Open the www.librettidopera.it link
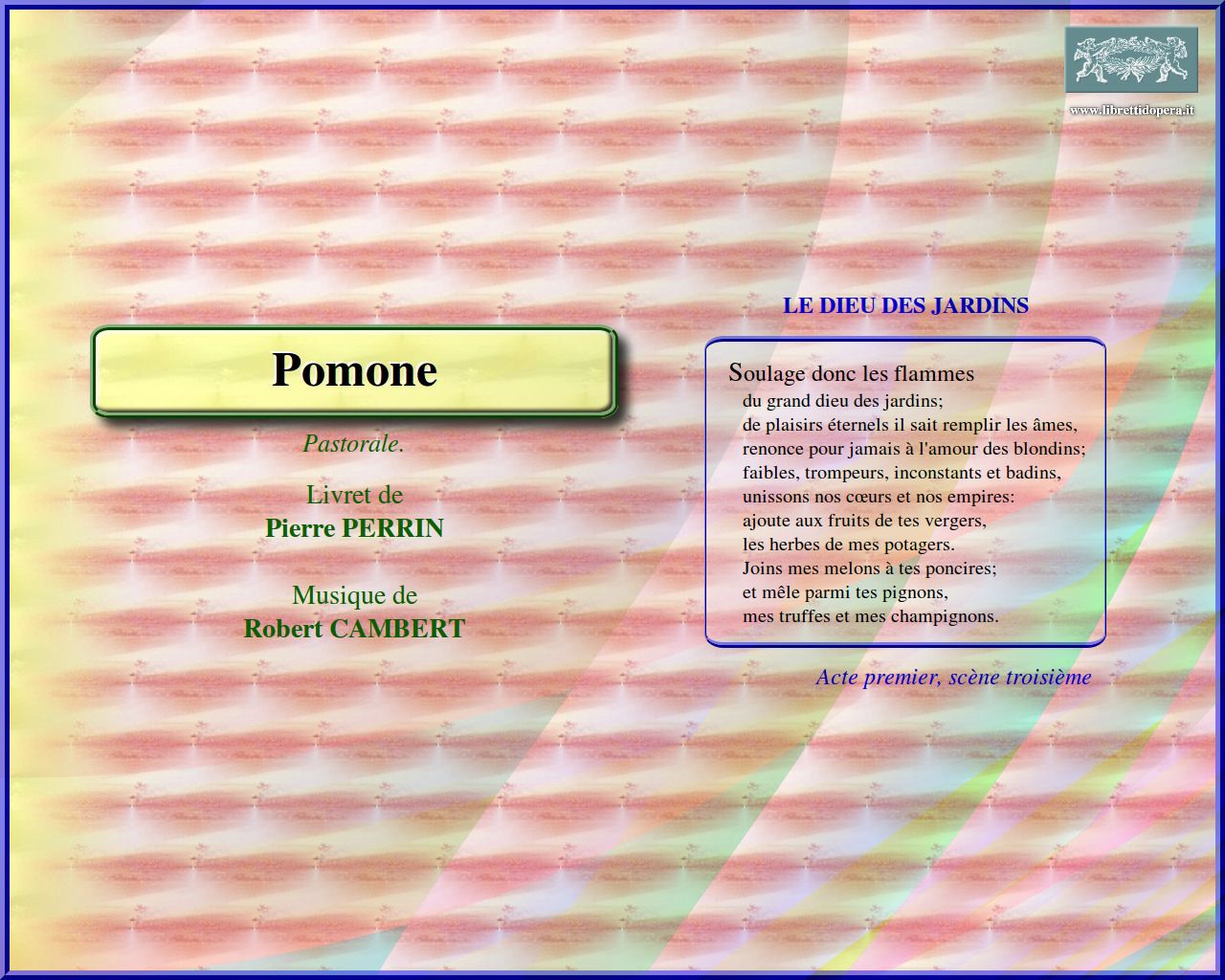1225x980 pixels. click(x=1131, y=110)
